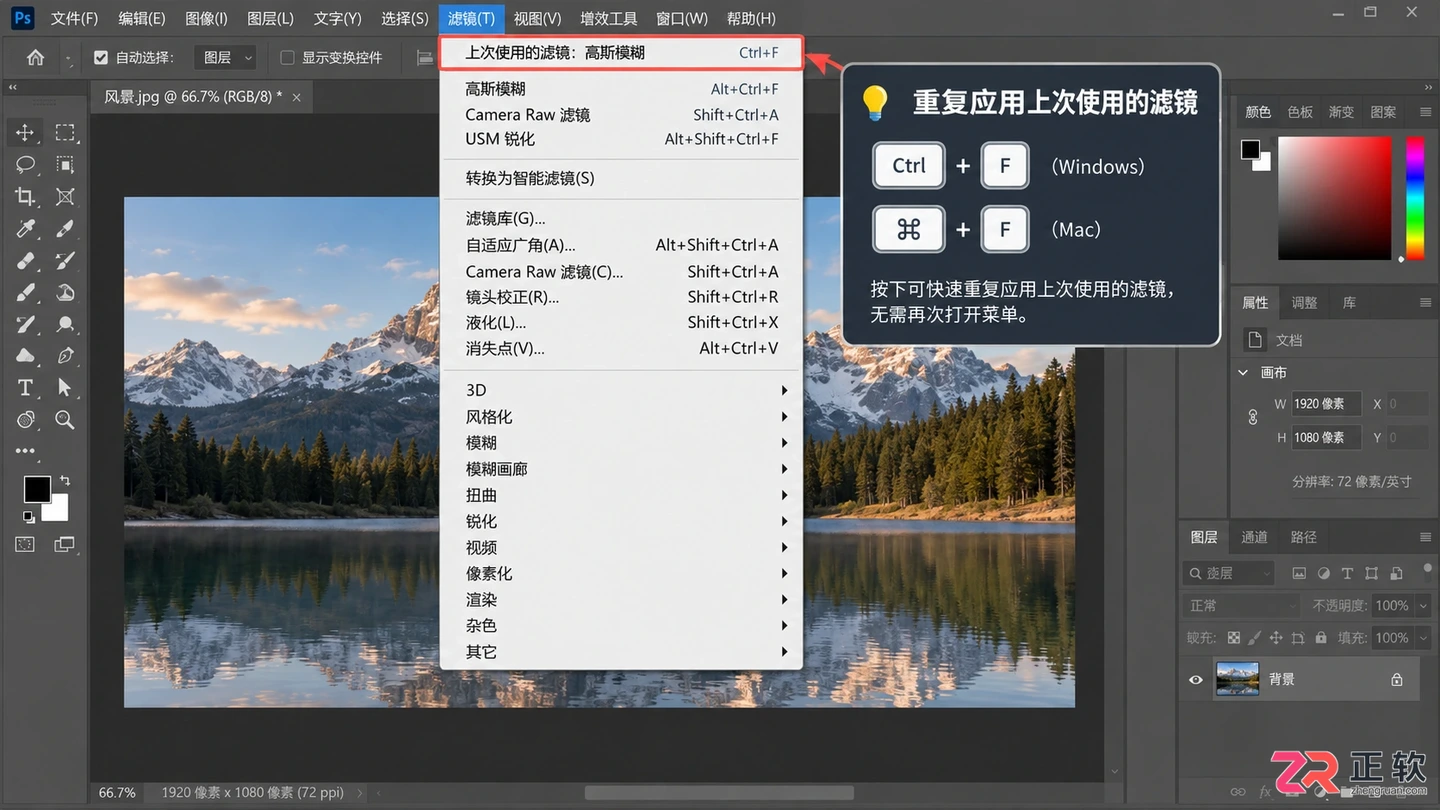
Task: Click the Home icon in options bar
Action: coord(35,57)
